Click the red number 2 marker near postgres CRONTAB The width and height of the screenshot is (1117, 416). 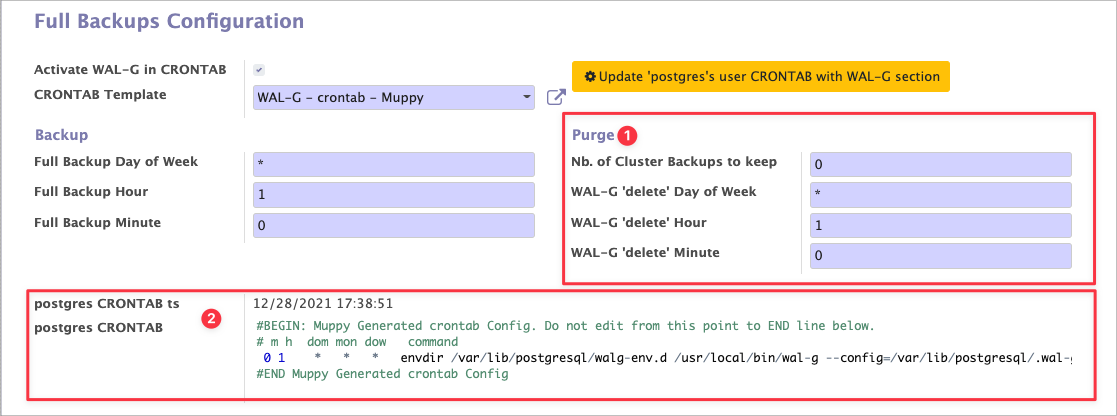click(211, 319)
